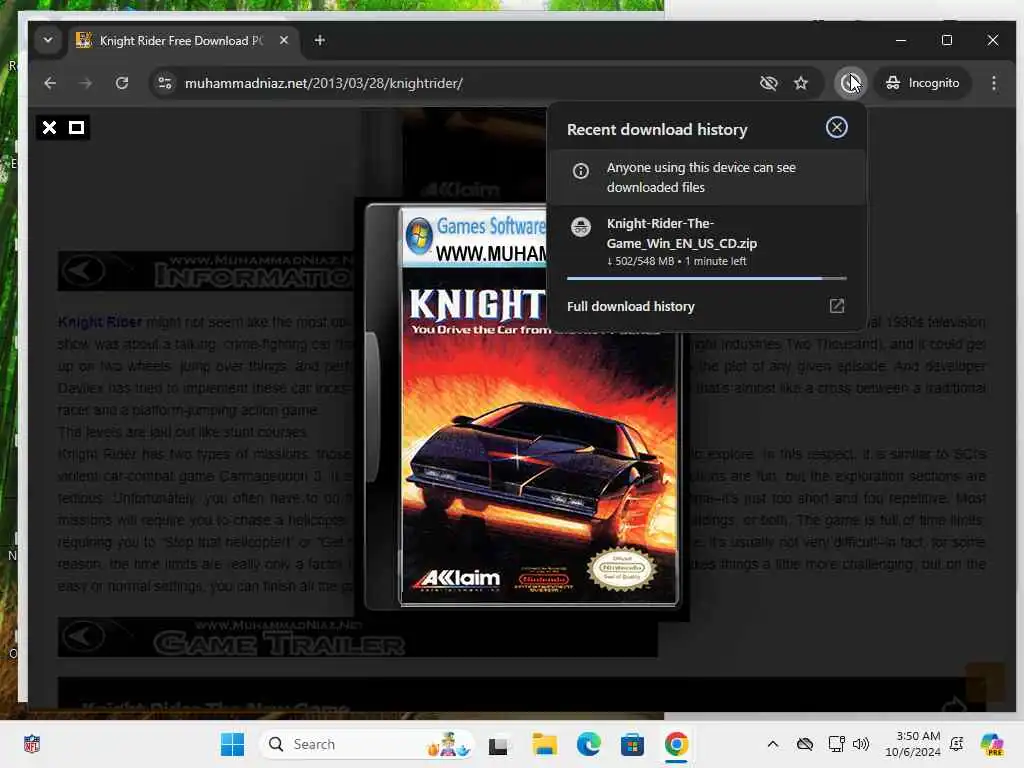Toggle lightbox fullscreen square icon
This screenshot has width=1024, height=768.
[76, 127]
